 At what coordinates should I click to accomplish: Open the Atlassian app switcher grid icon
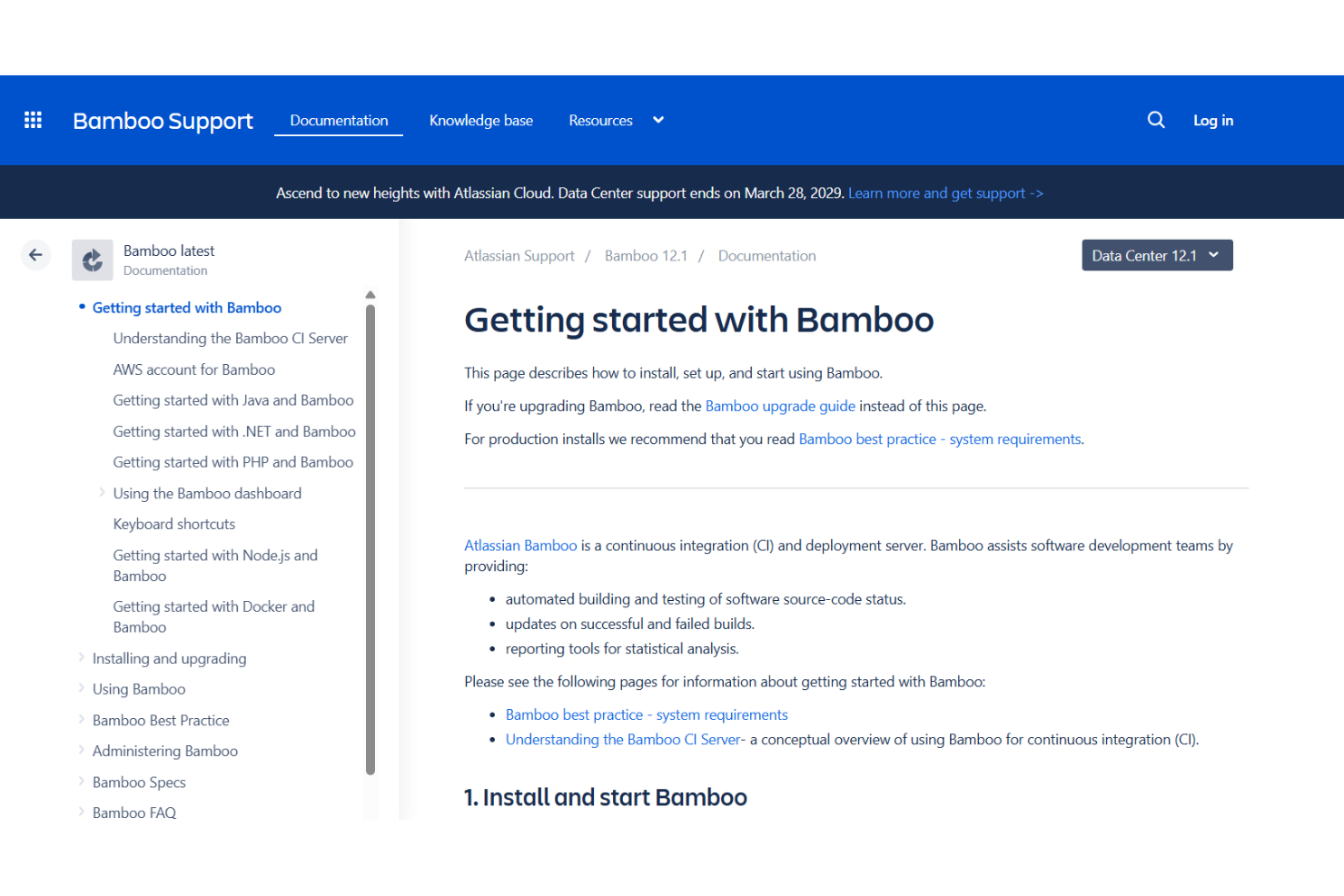point(34,120)
